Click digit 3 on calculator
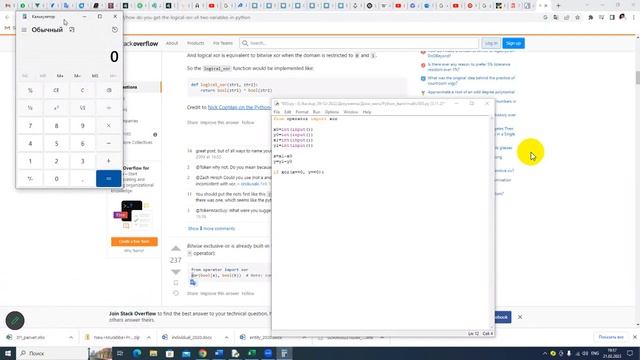The image size is (640, 360). (82, 161)
